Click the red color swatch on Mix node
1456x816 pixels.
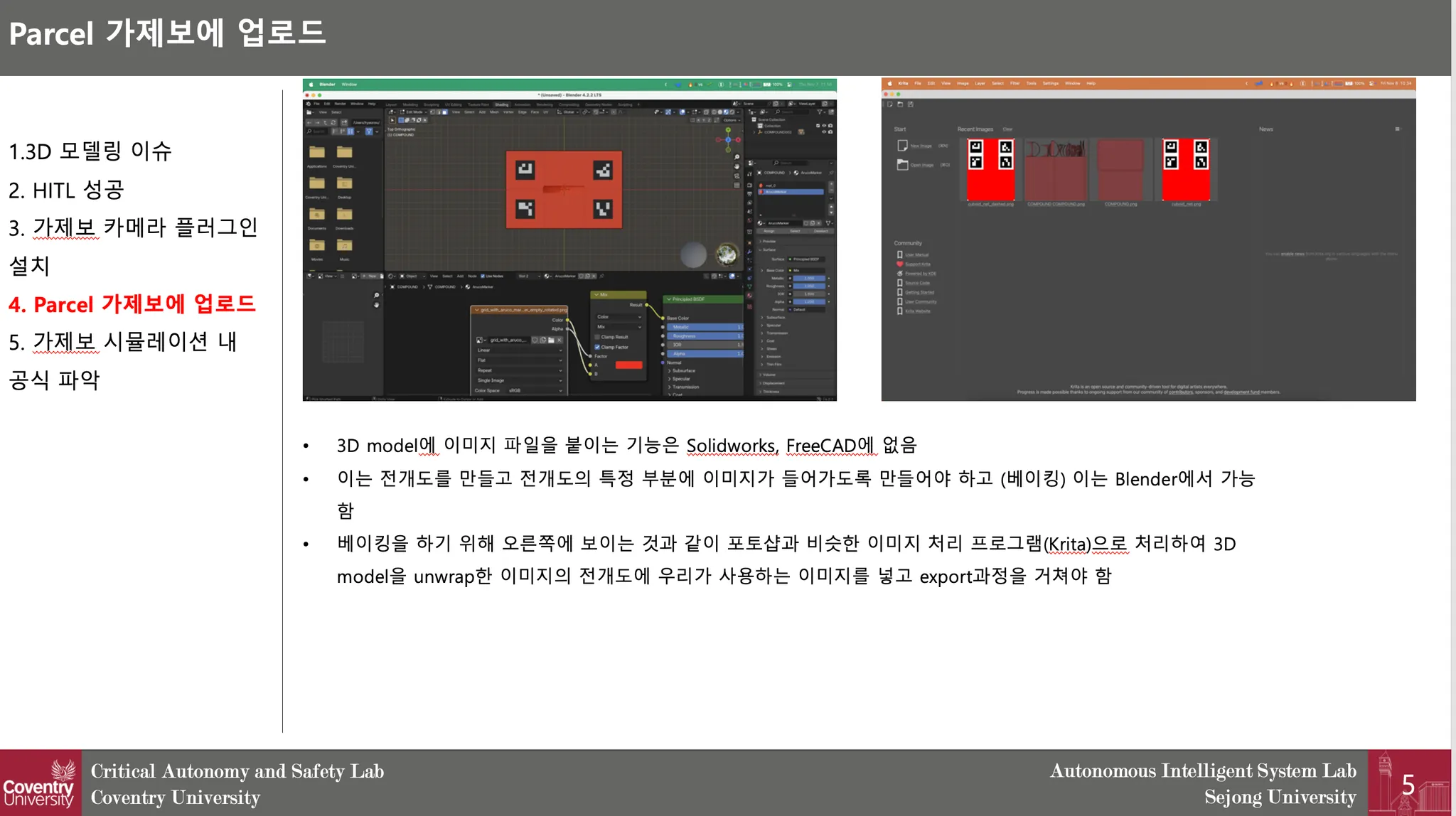[628, 365]
